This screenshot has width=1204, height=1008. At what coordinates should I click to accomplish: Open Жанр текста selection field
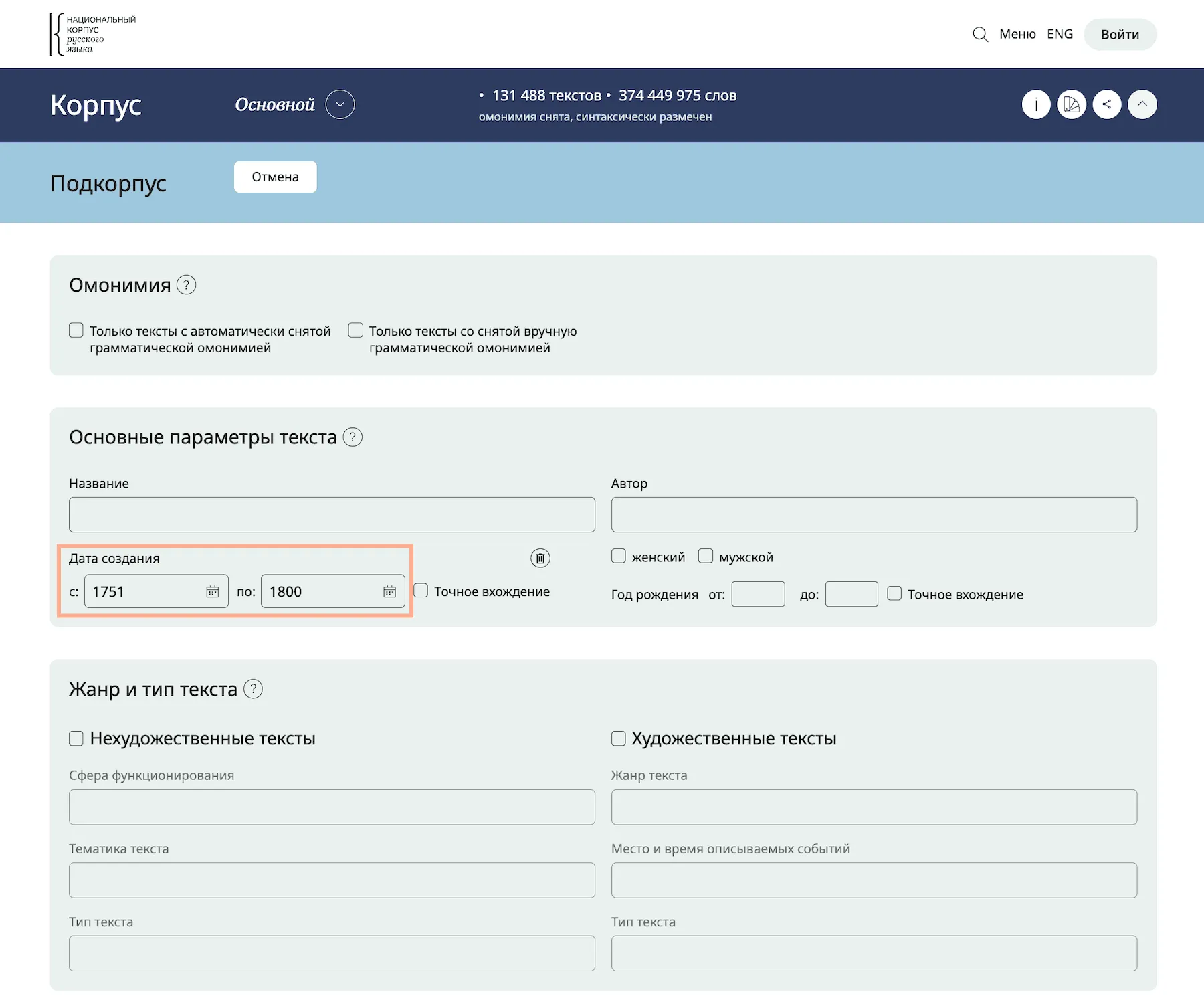tap(874, 807)
